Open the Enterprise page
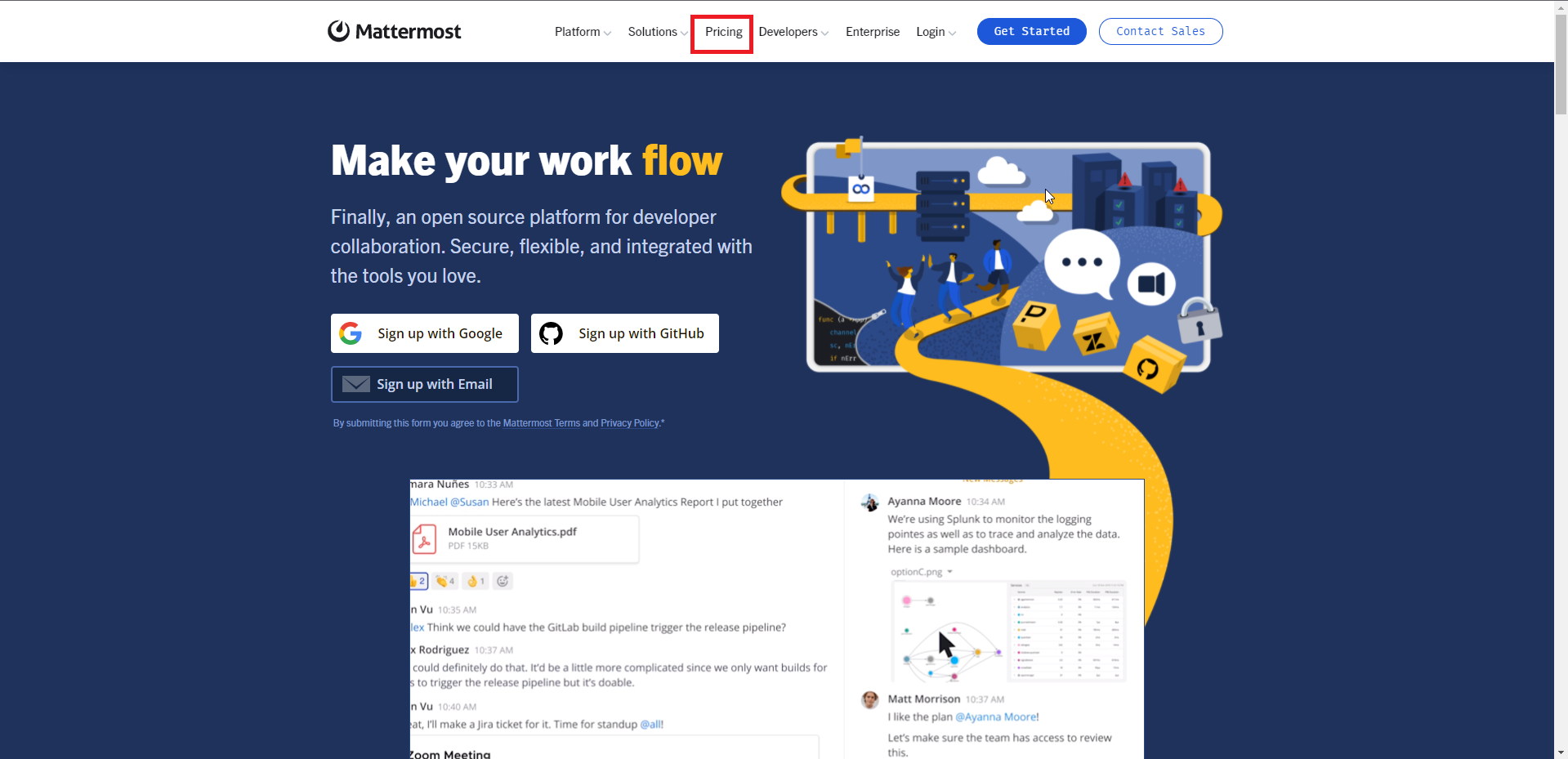The image size is (1568, 759). tap(873, 32)
